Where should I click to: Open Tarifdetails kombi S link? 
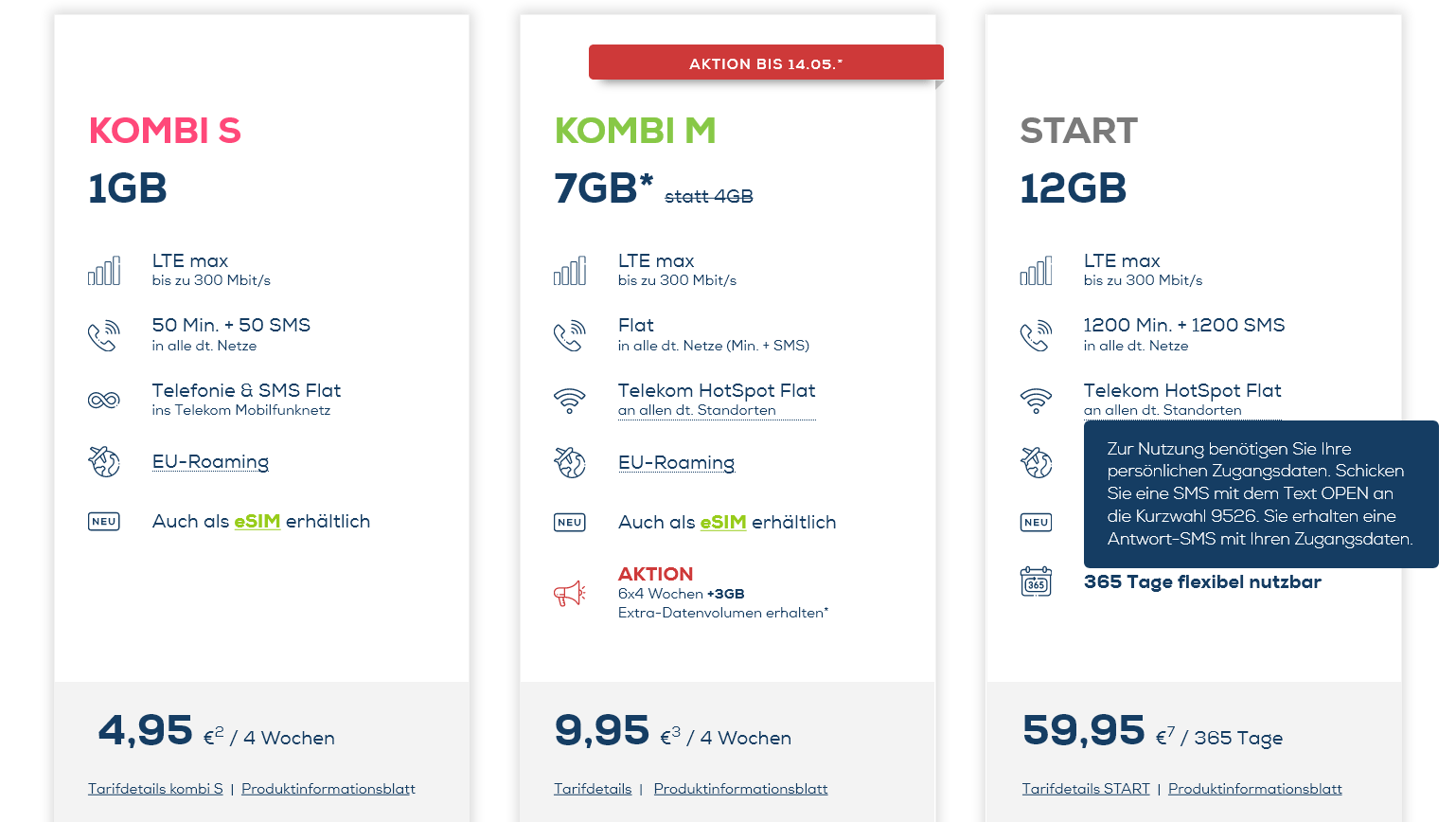[155, 789]
